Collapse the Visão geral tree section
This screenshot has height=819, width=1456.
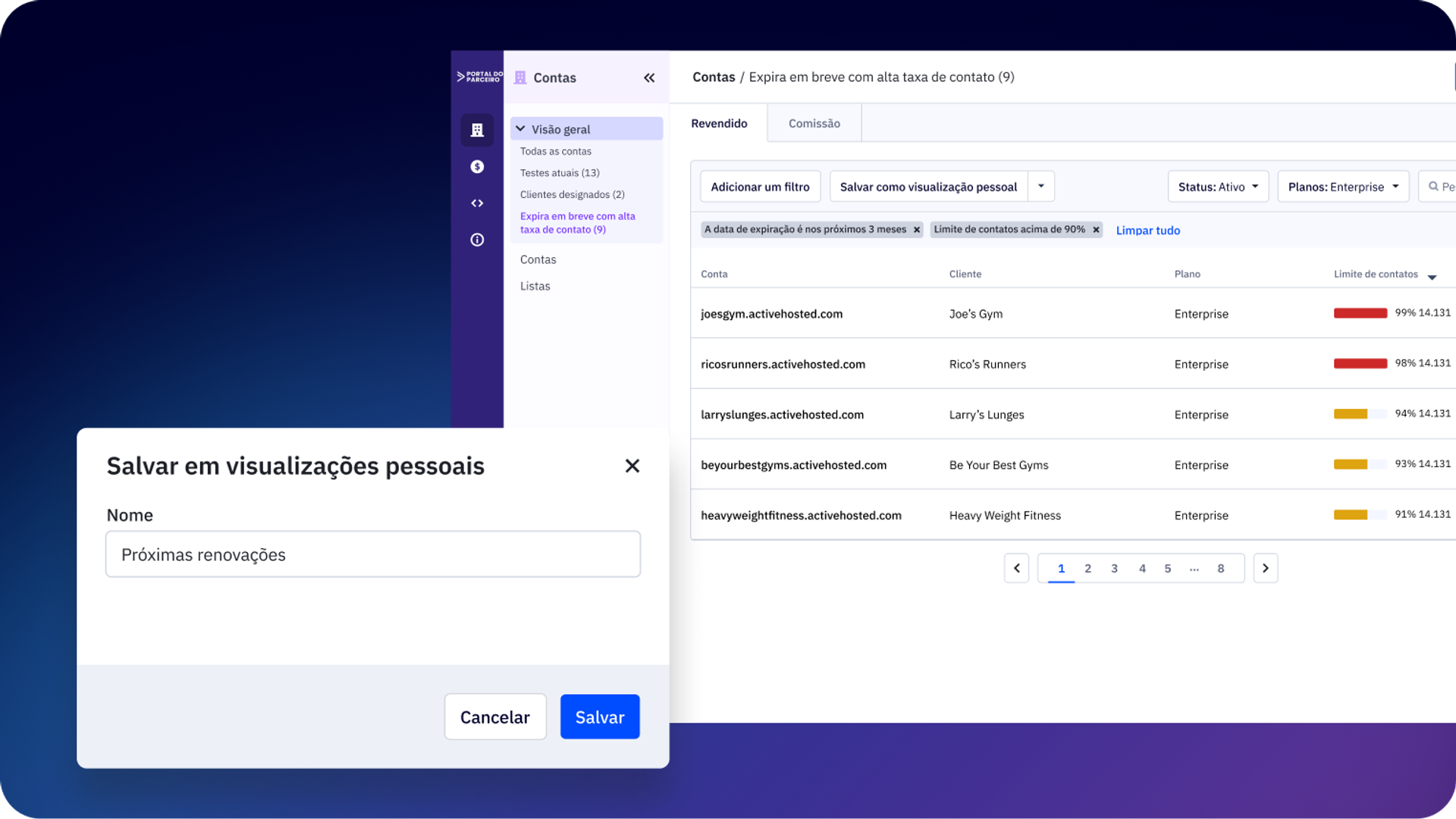tap(520, 129)
